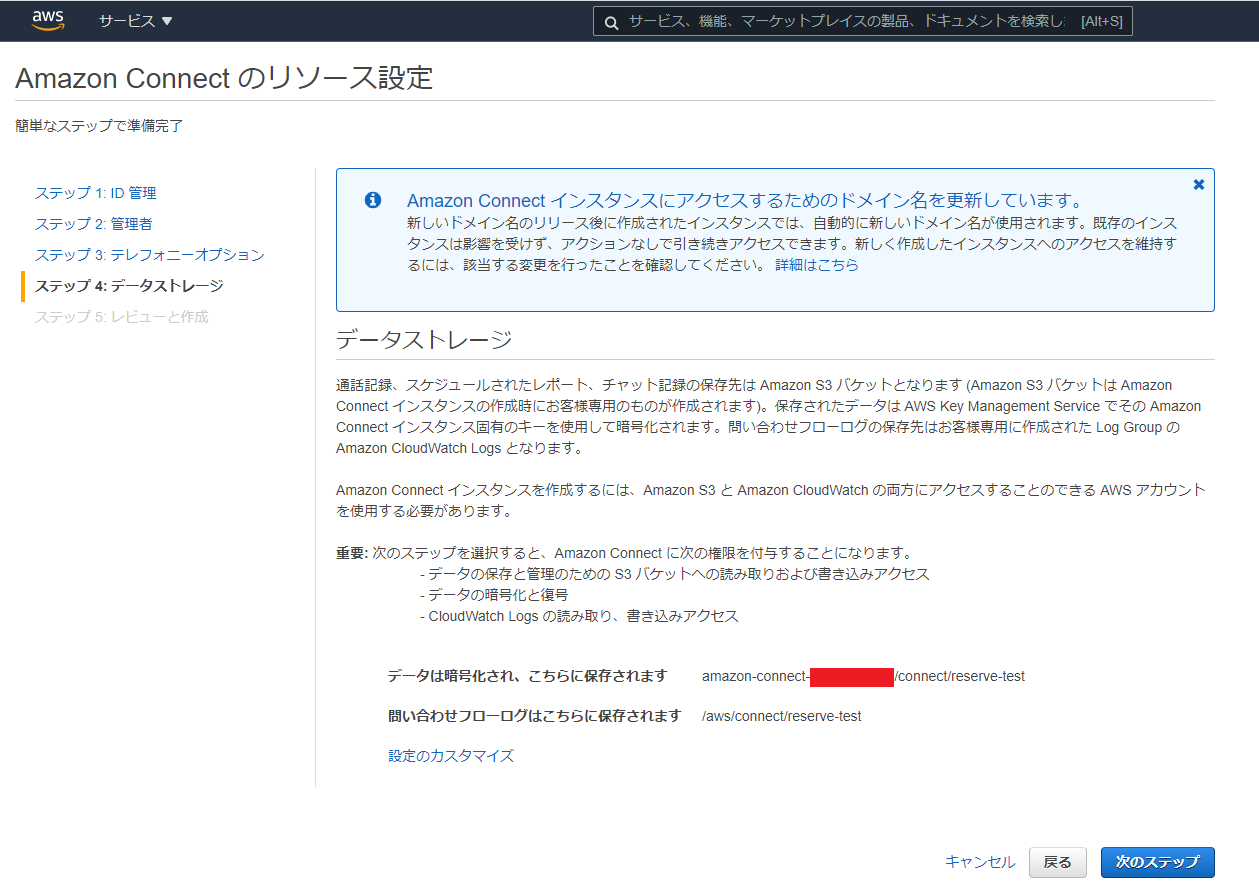Screen dimensions: 1259x895
Task: Click the 次のステップ button
Action: click(x=1157, y=862)
